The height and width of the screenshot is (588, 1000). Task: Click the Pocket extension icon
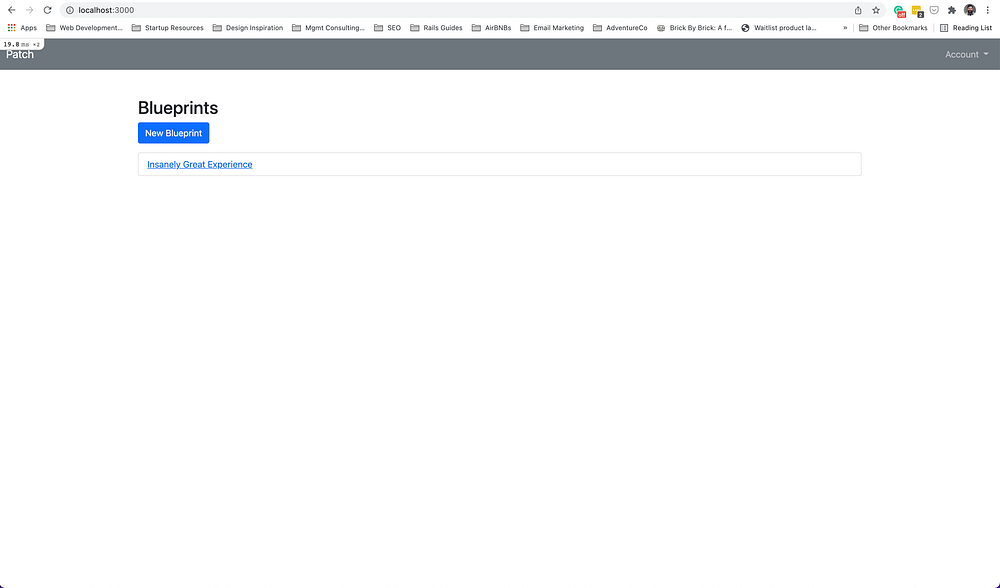point(934,10)
